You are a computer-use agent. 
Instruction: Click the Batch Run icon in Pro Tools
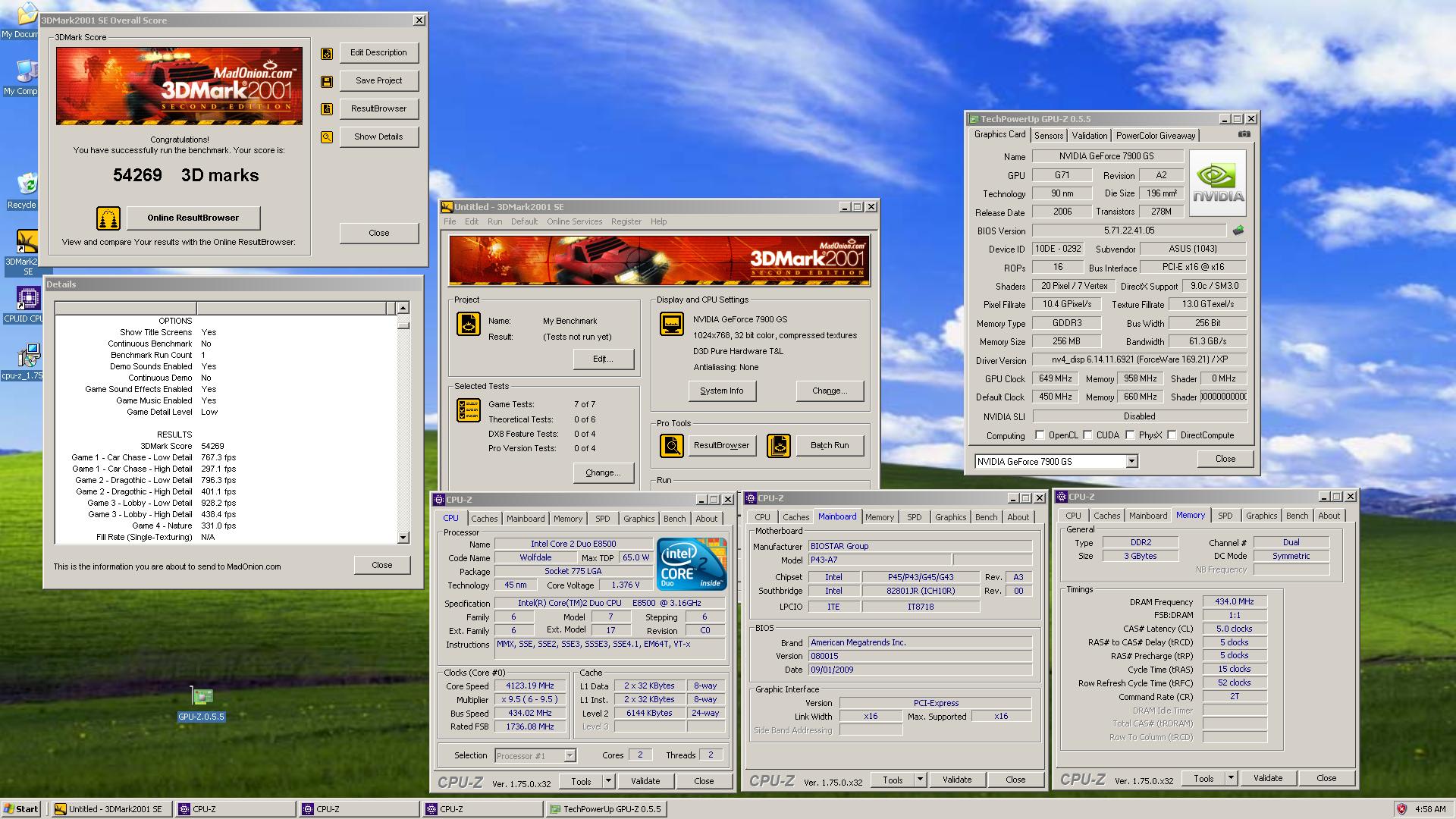point(779,446)
